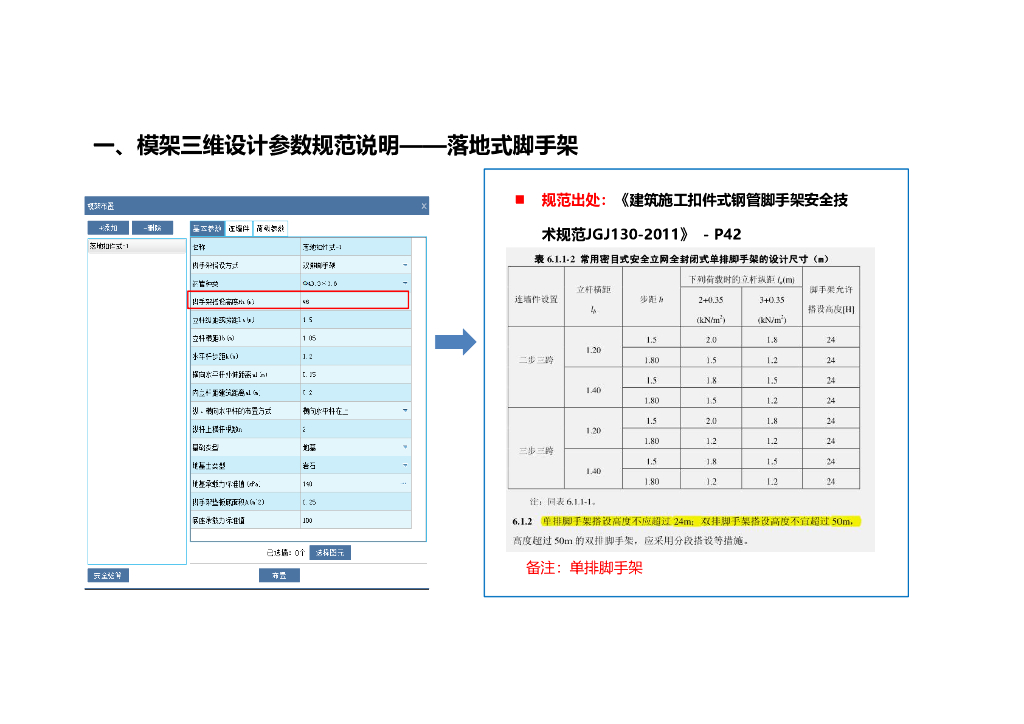Switch to the 基本参数 tab

pyautogui.click(x=207, y=228)
